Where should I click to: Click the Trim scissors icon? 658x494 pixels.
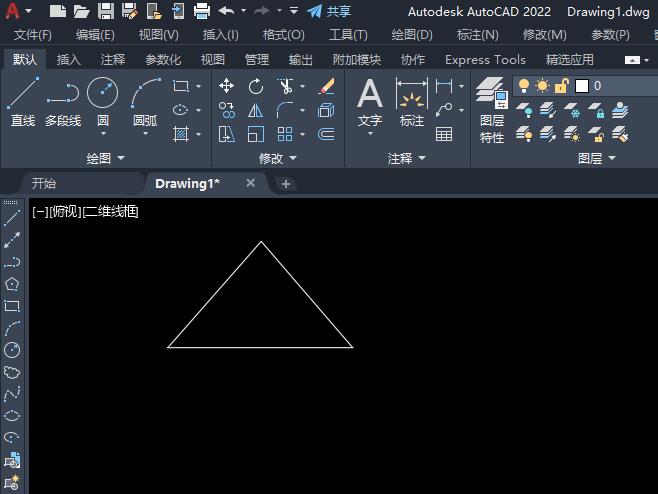[x=285, y=86]
